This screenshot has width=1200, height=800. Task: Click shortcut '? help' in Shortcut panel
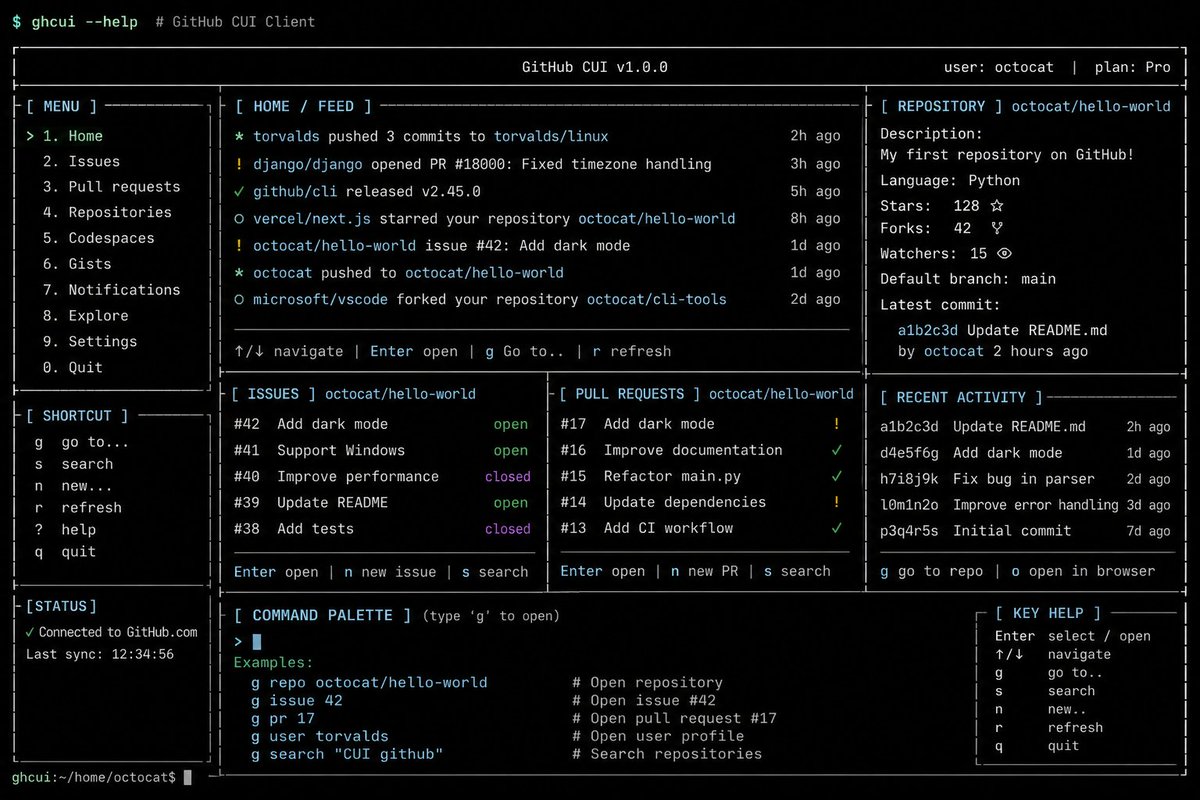click(65, 529)
